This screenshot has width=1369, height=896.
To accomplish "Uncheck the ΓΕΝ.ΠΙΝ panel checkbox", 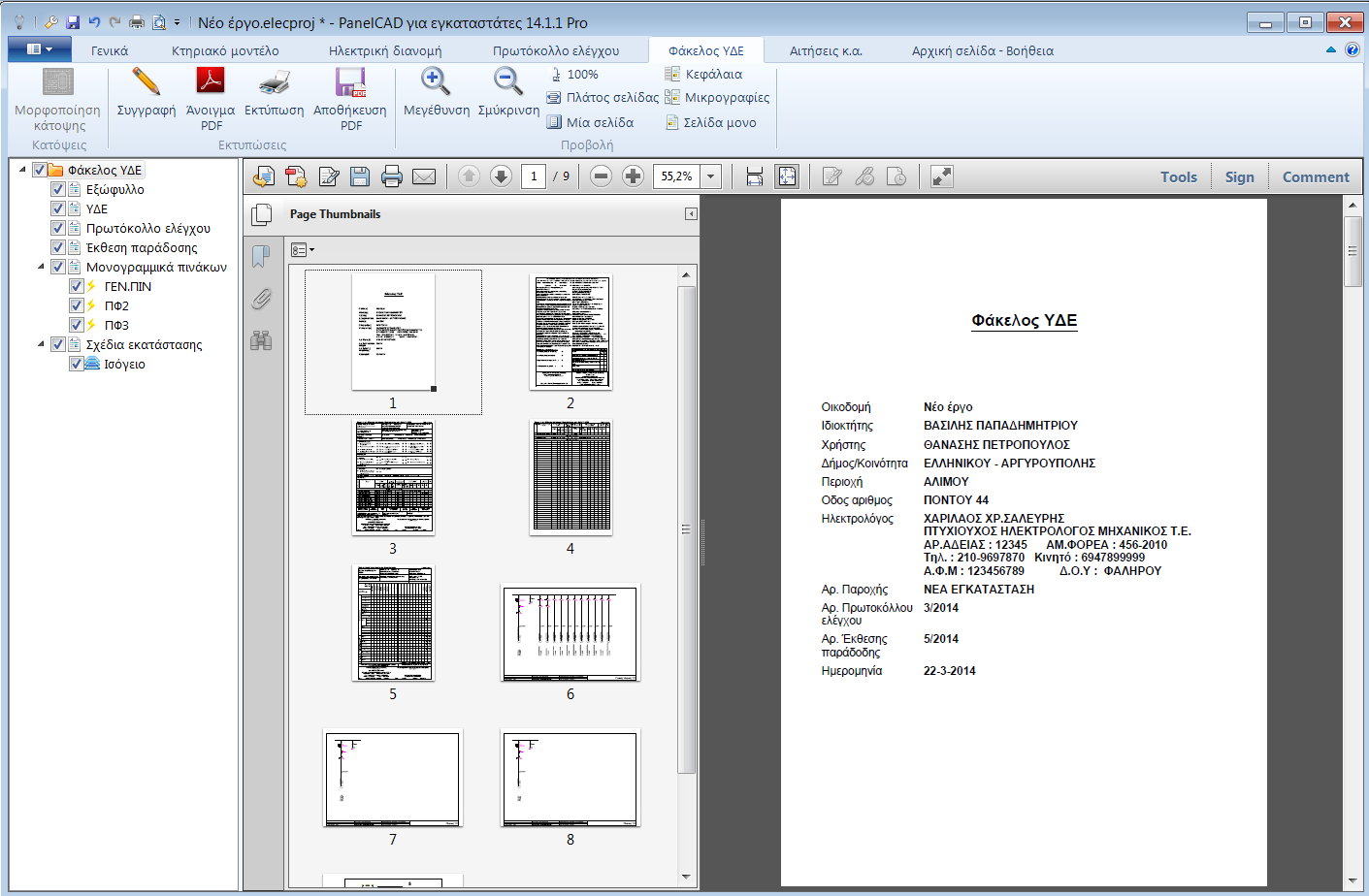I will 76,286.
